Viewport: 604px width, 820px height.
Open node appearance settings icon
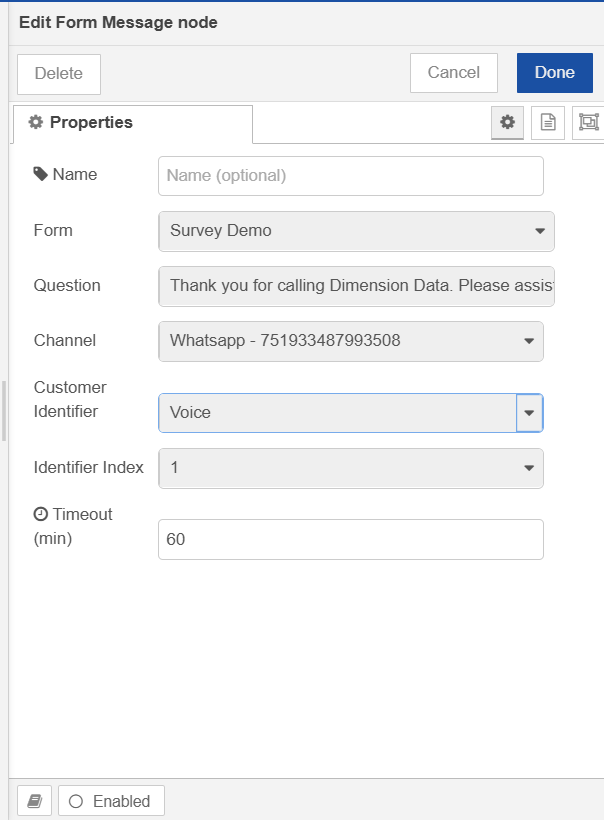588,123
